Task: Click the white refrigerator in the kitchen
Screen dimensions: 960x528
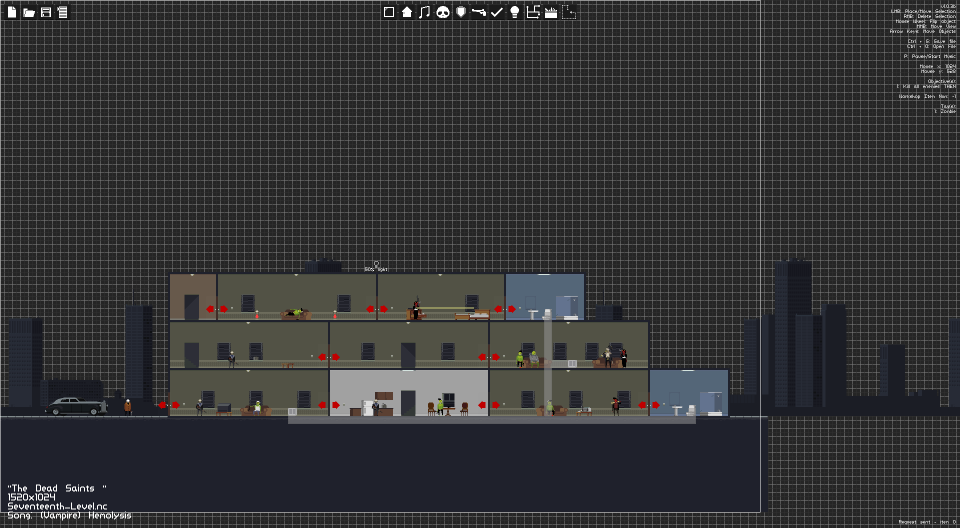Action: coord(368,408)
